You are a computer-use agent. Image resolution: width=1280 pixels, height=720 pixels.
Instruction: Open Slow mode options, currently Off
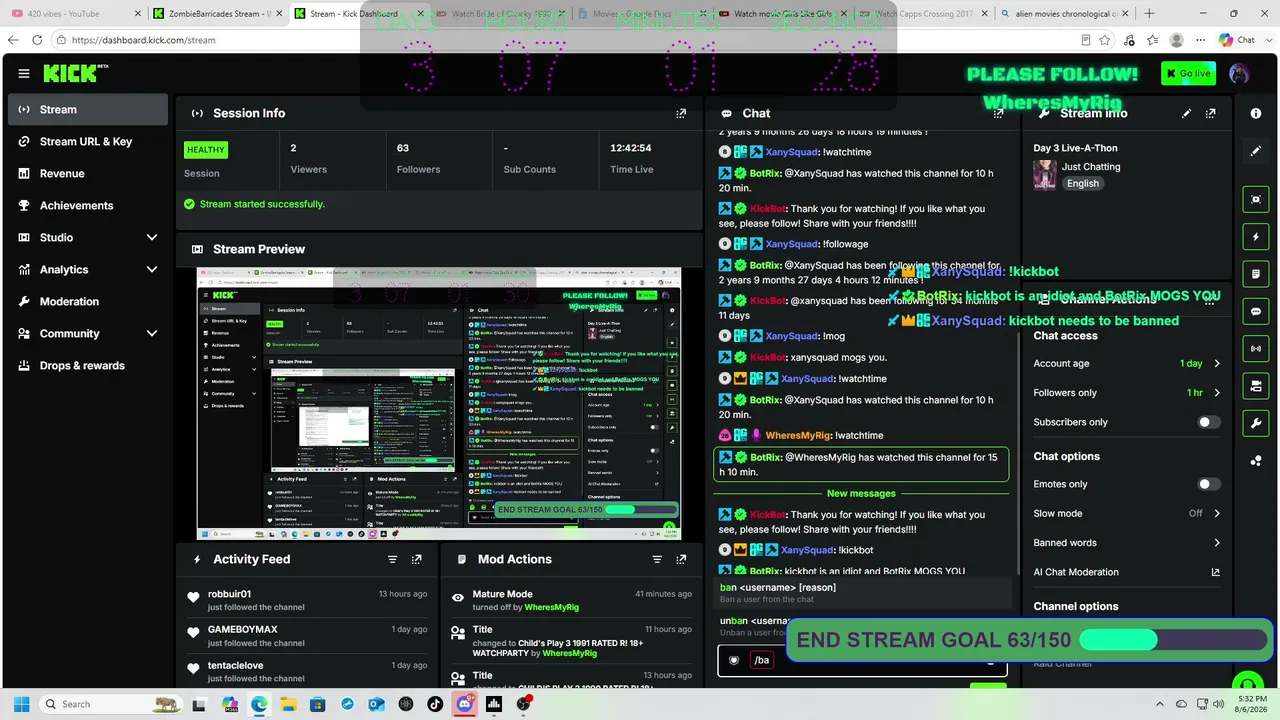coord(1126,513)
